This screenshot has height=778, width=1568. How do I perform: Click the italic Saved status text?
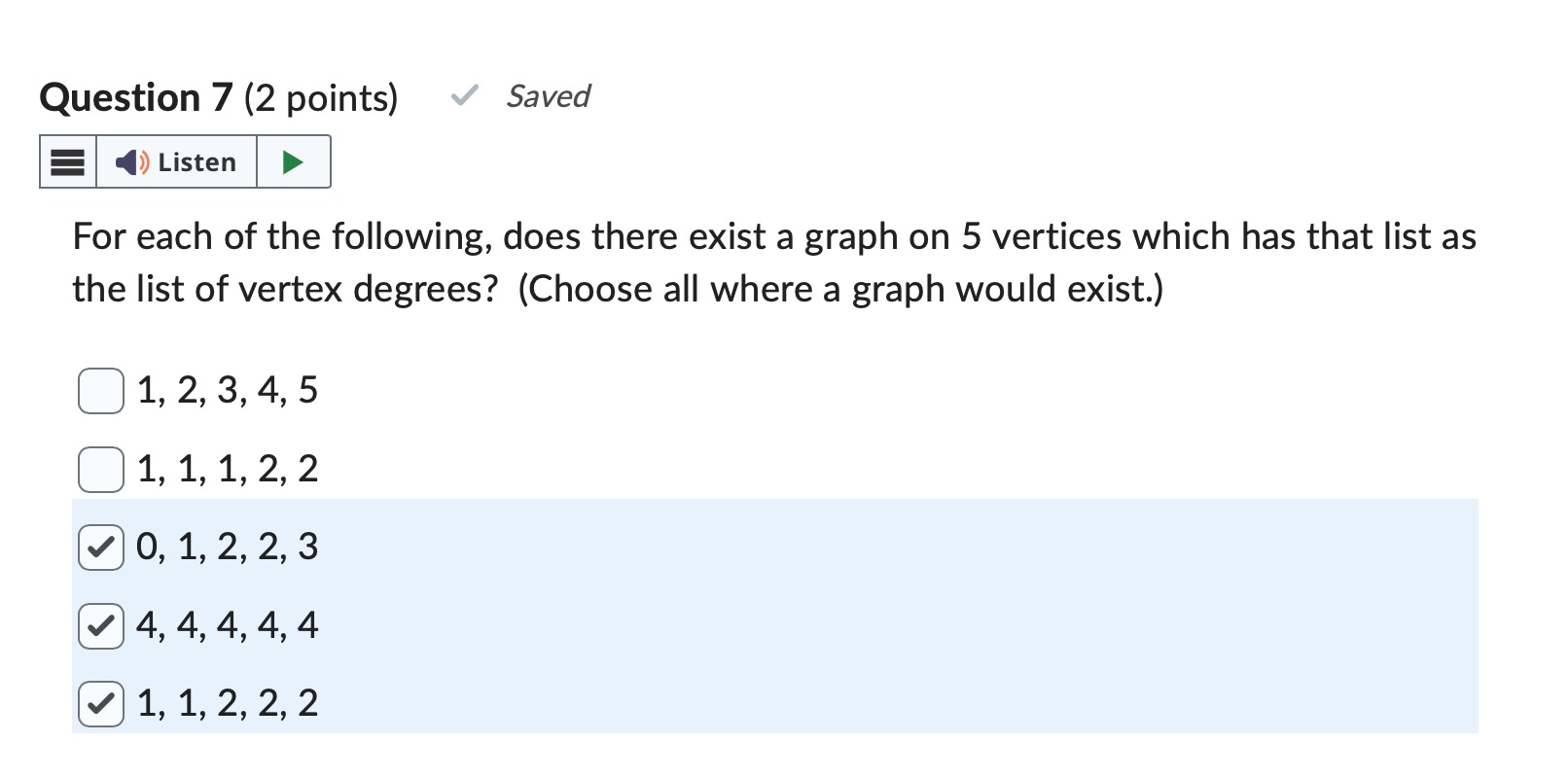[549, 96]
